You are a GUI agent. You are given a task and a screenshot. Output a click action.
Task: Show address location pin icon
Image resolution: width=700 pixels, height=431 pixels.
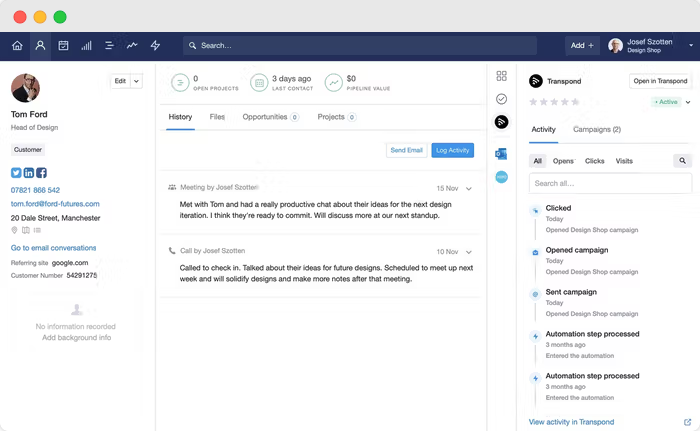pos(14,230)
